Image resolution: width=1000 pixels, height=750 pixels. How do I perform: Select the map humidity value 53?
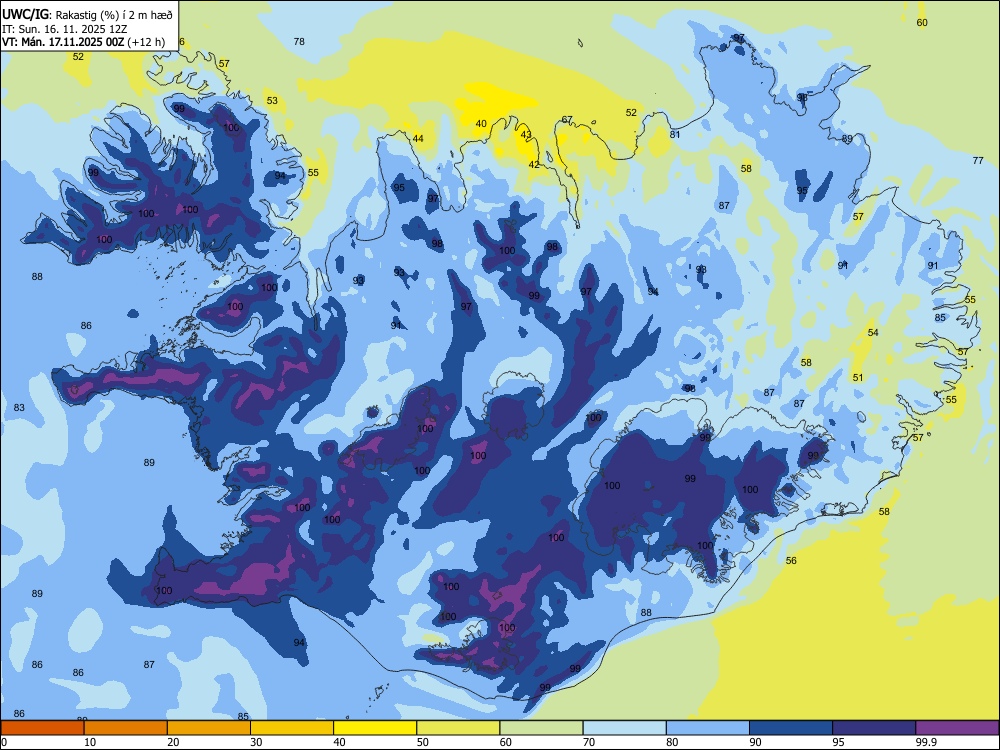point(272,101)
